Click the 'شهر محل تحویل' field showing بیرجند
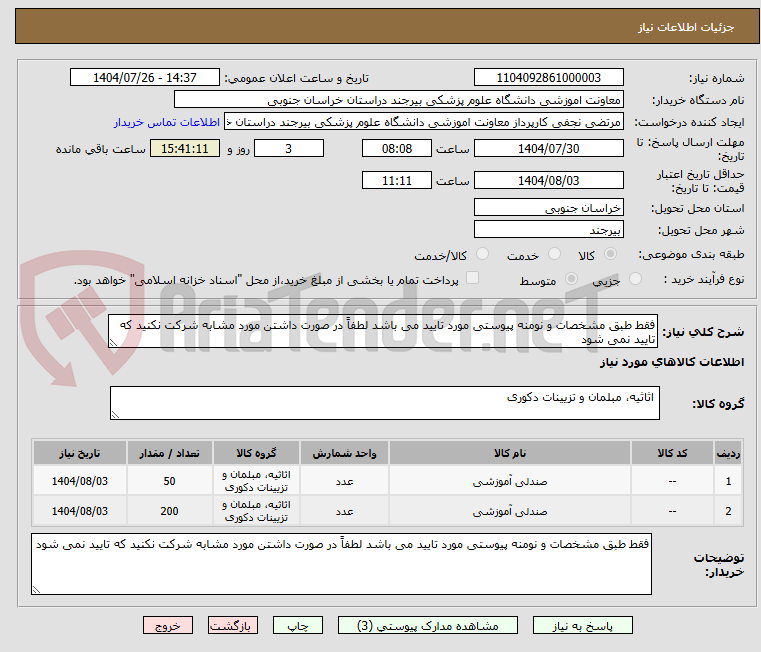 (548, 230)
